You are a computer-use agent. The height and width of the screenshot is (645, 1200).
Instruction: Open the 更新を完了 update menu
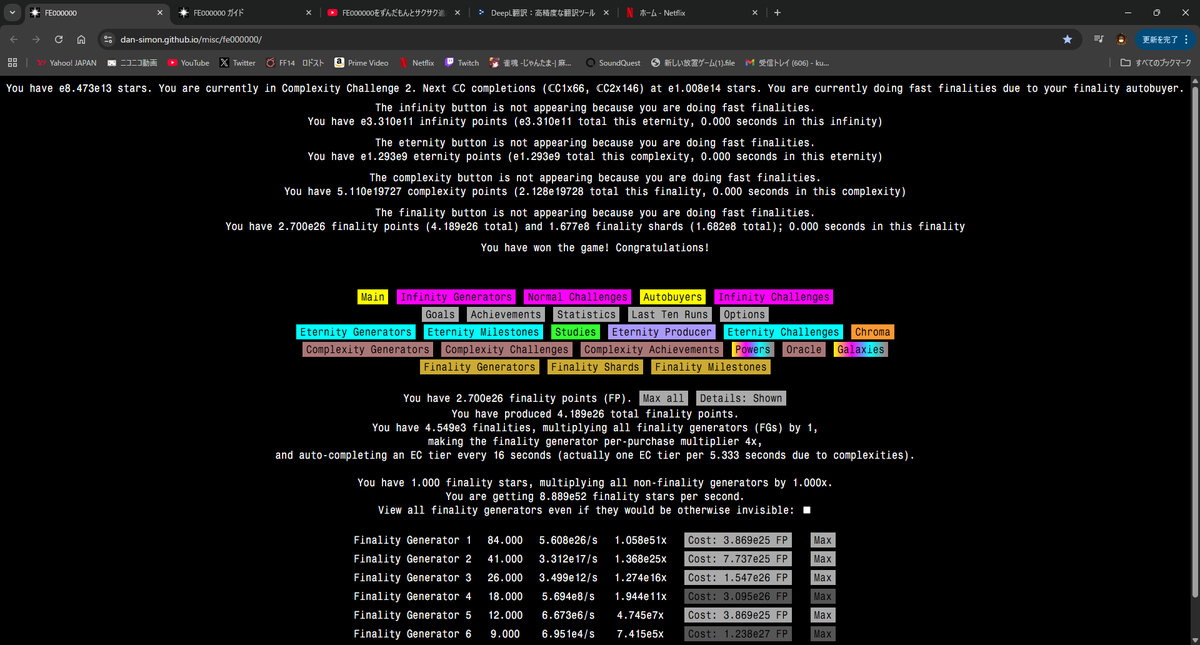click(x=1166, y=39)
